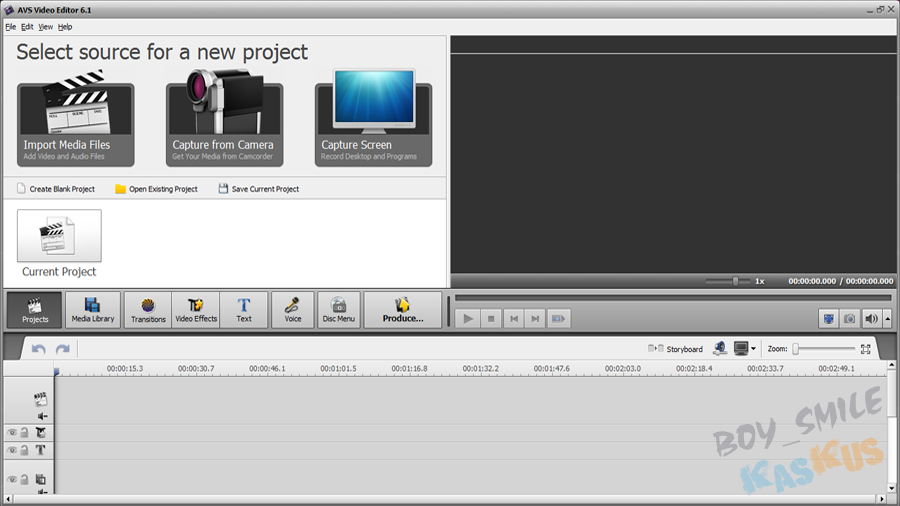Mute the main video track audio
900x506 pixels.
point(42,416)
